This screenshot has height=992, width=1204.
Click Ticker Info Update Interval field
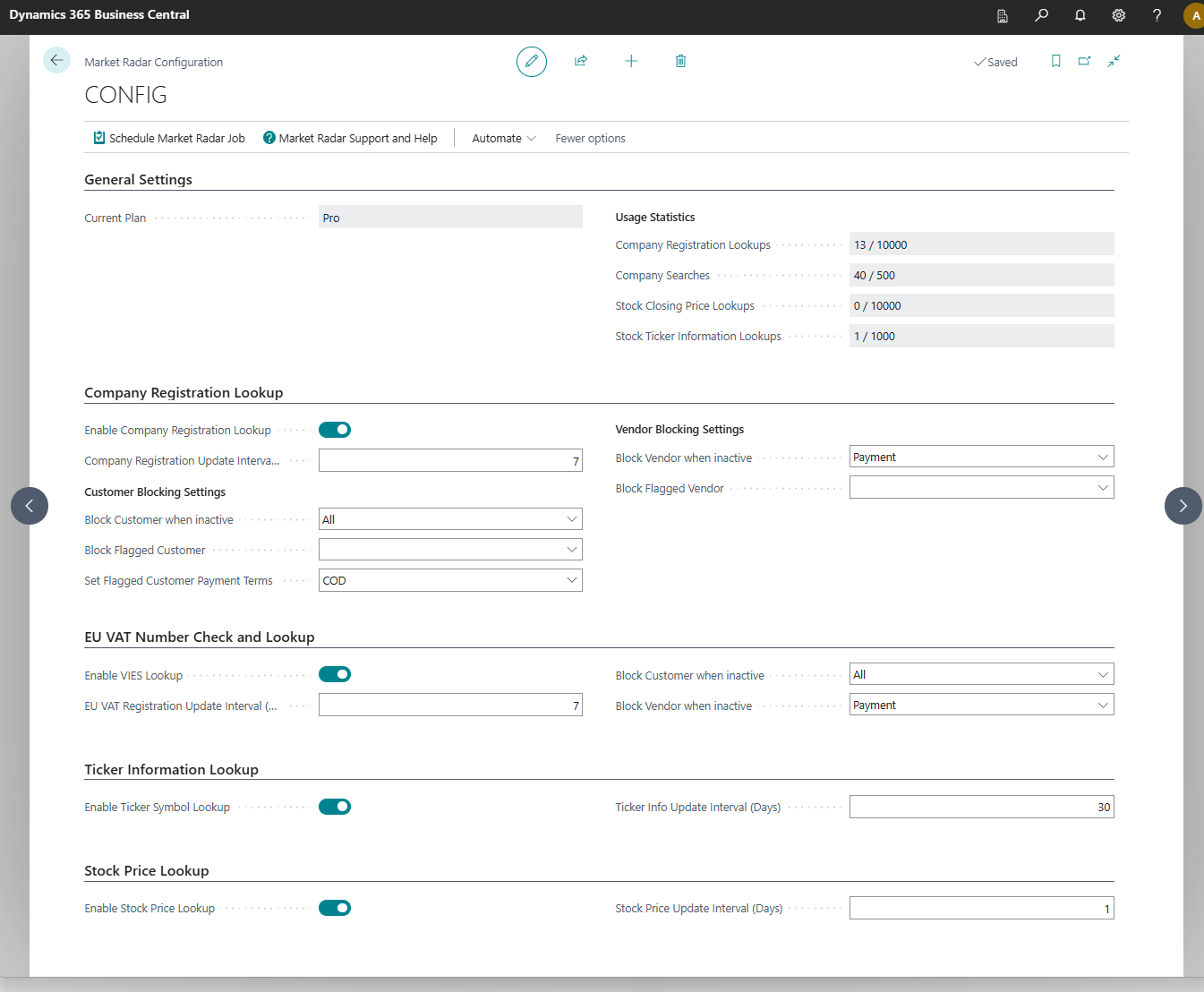[981, 807]
